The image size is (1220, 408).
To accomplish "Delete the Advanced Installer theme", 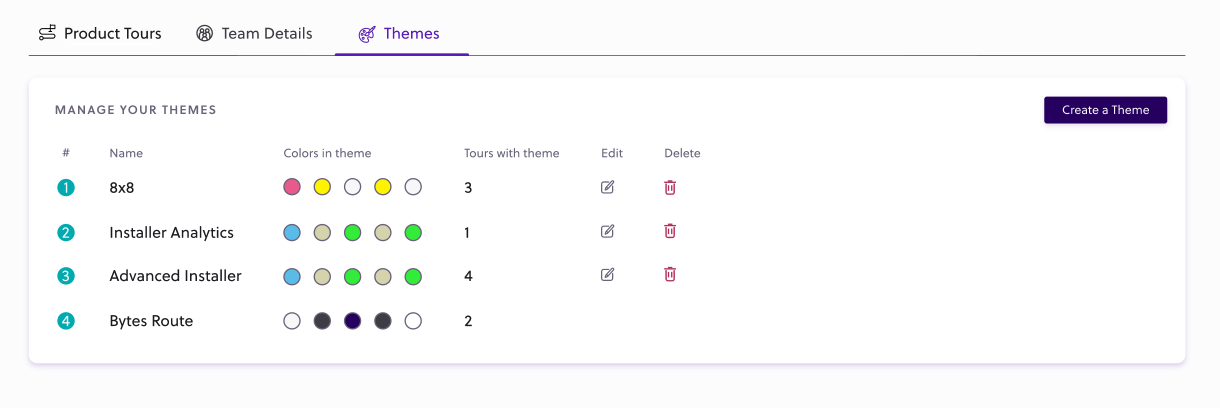I will coord(670,274).
